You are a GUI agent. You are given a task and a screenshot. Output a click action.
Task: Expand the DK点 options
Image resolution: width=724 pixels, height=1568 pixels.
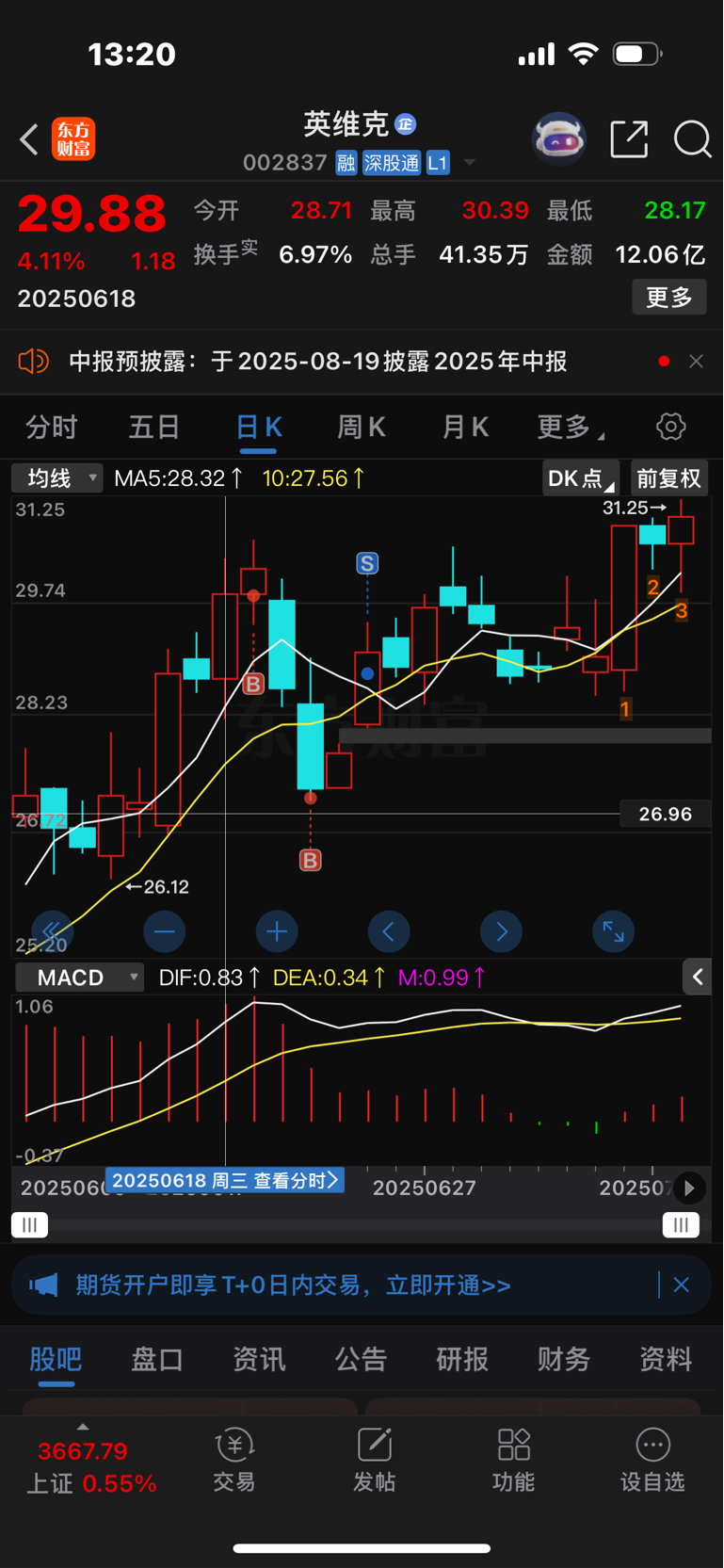[581, 478]
